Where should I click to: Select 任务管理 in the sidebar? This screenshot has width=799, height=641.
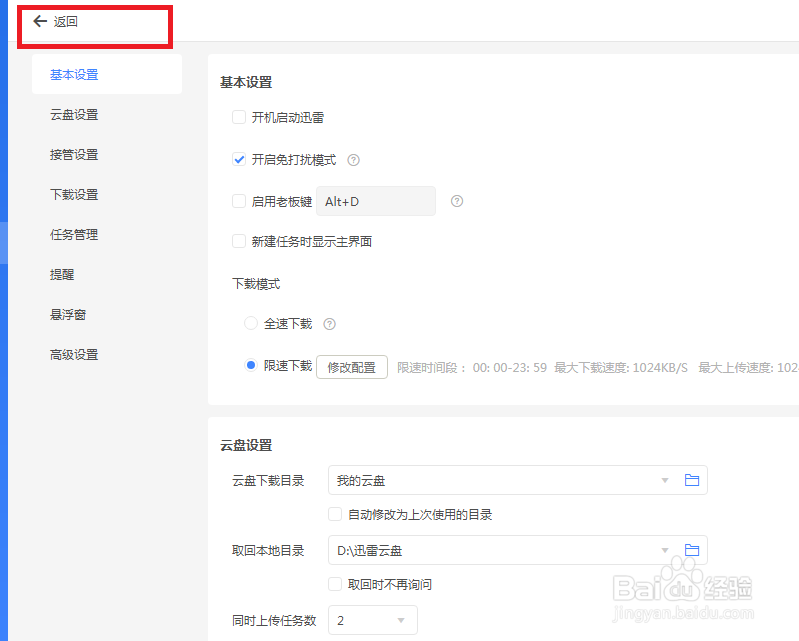[74, 234]
